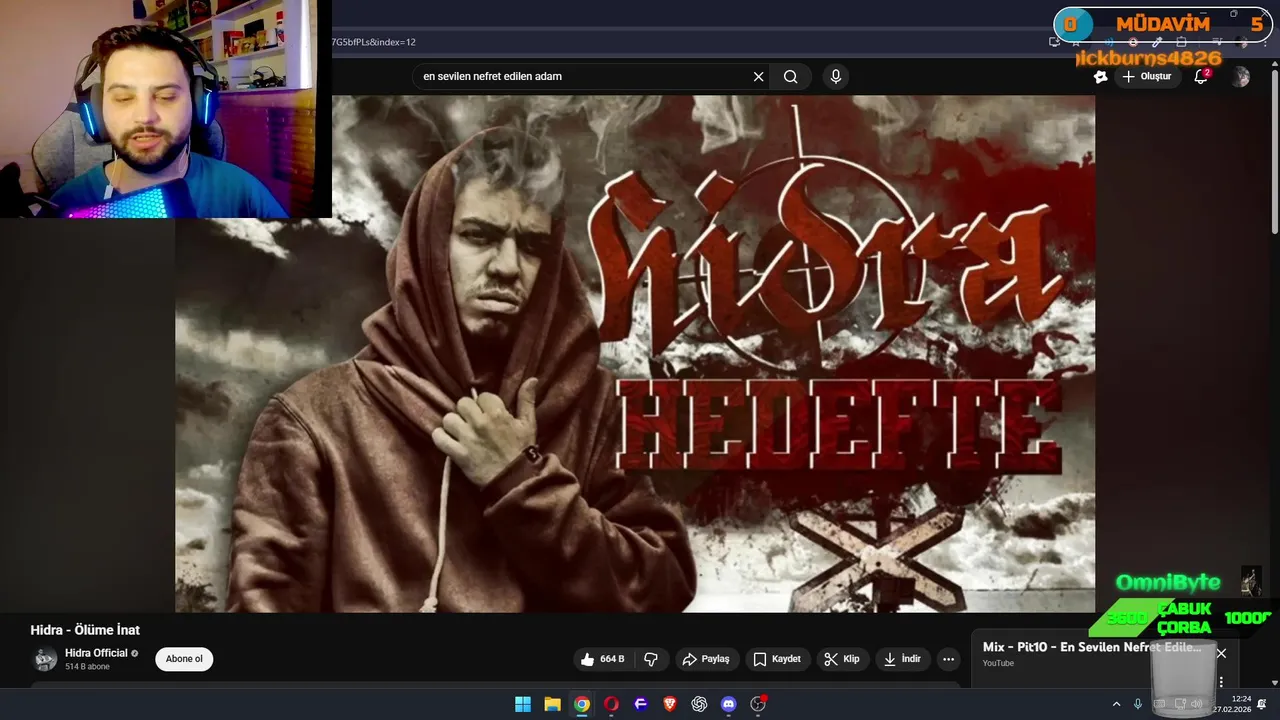Like the video with 664 B likes
This screenshot has height=720, width=1280.
click(602, 659)
